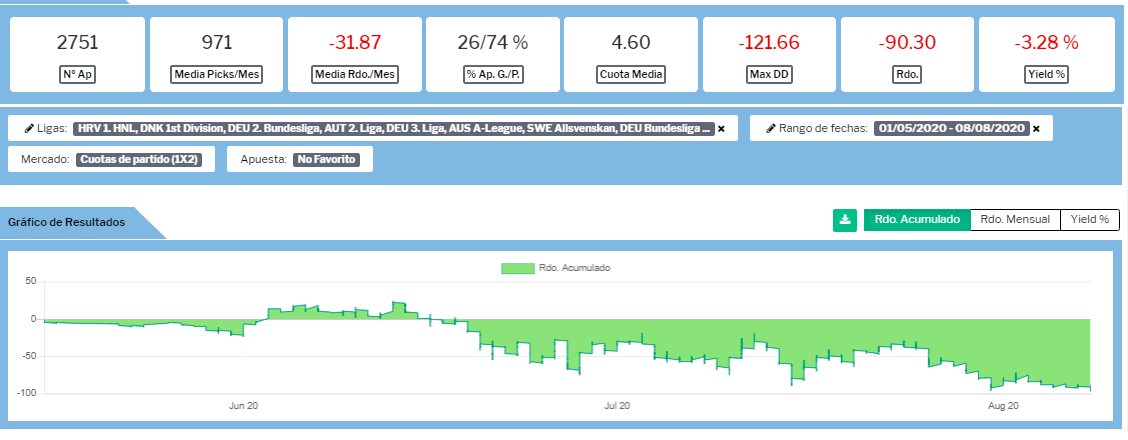Toggle the Rdo. Acumulado green legend swatch
The width and height of the screenshot is (1128, 440).
(x=516, y=268)
